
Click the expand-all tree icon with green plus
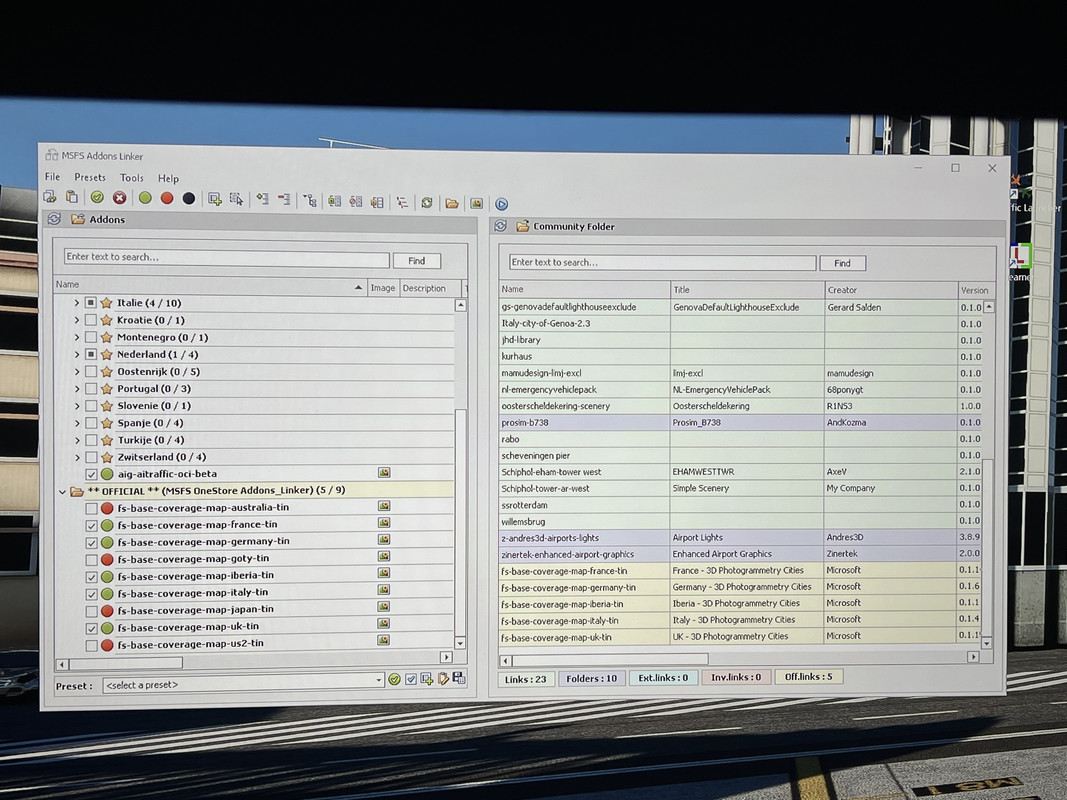(x=262, y=199)
